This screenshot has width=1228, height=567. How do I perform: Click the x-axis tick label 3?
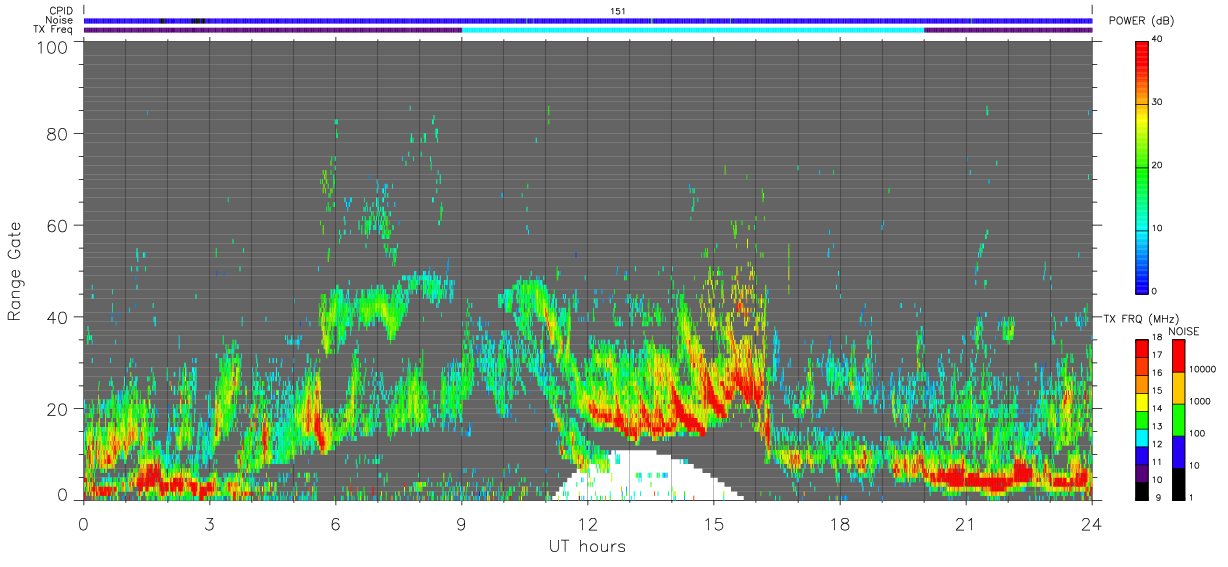(x=209, y=523)
